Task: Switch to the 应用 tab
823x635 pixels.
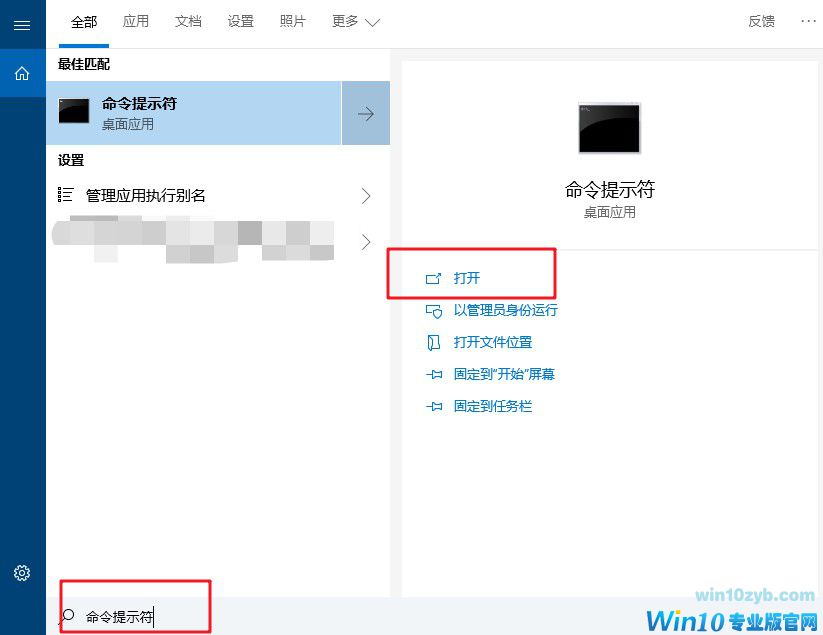Action: (135, 22)
